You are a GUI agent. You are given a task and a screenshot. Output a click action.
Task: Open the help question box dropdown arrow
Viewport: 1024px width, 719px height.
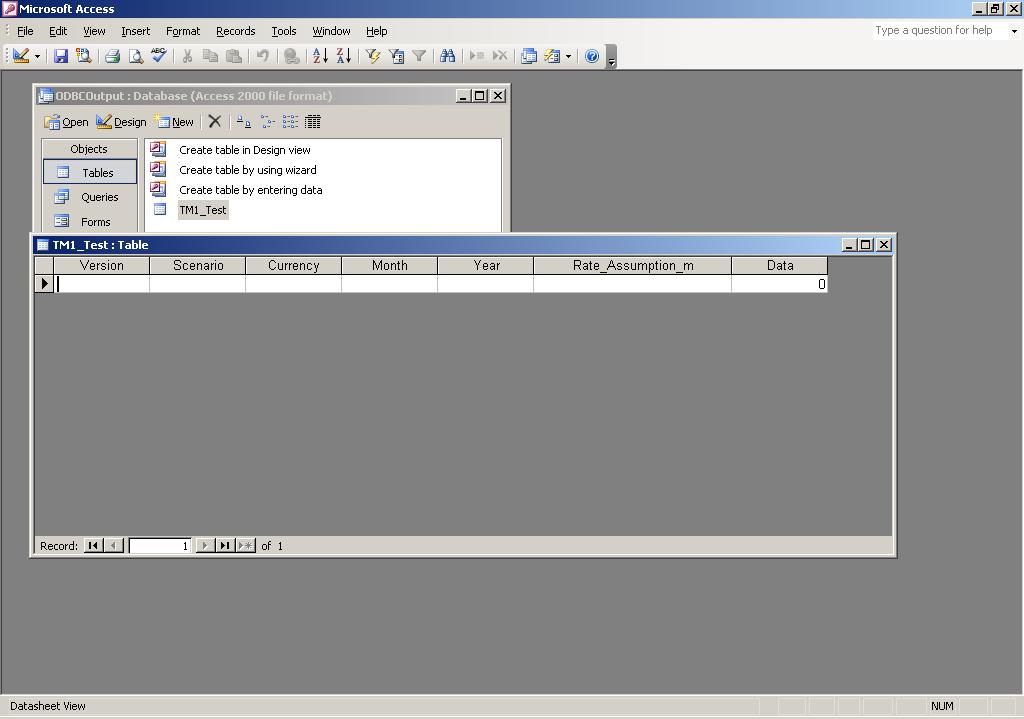pyautogui.click(x=1014, y=31)
